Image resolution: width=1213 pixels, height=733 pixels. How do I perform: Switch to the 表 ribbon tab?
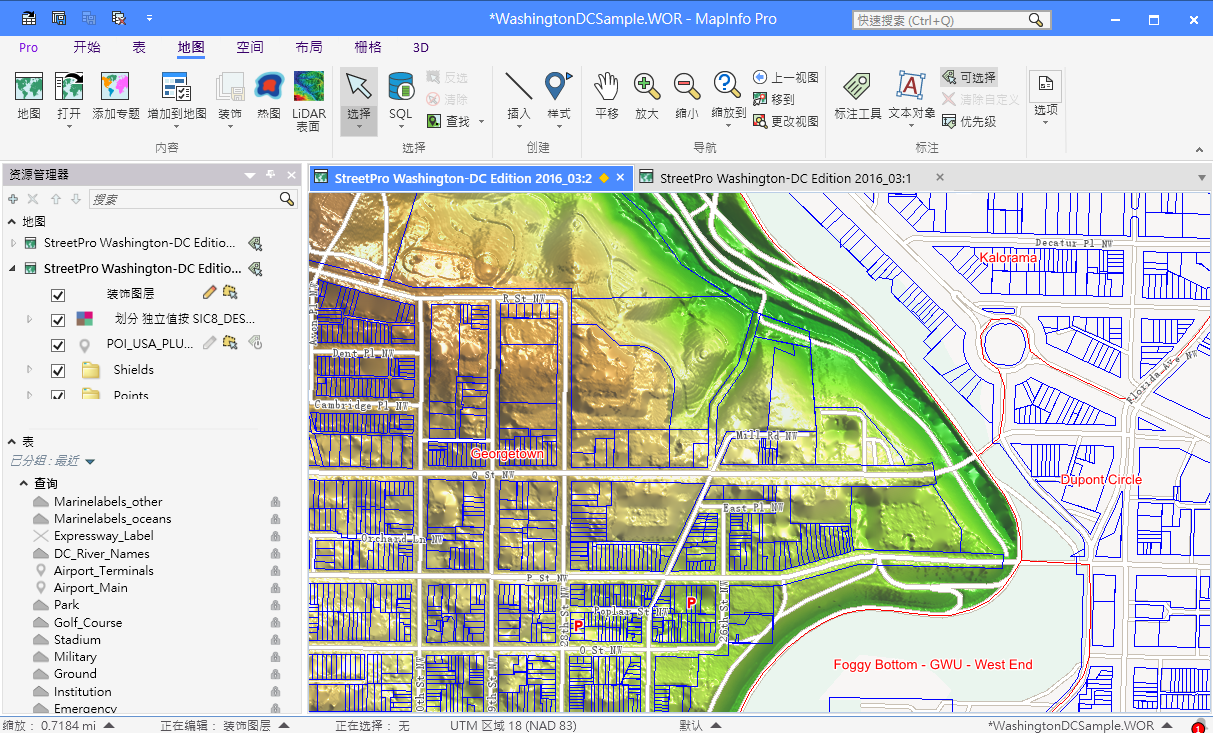(x=139, y=47)
